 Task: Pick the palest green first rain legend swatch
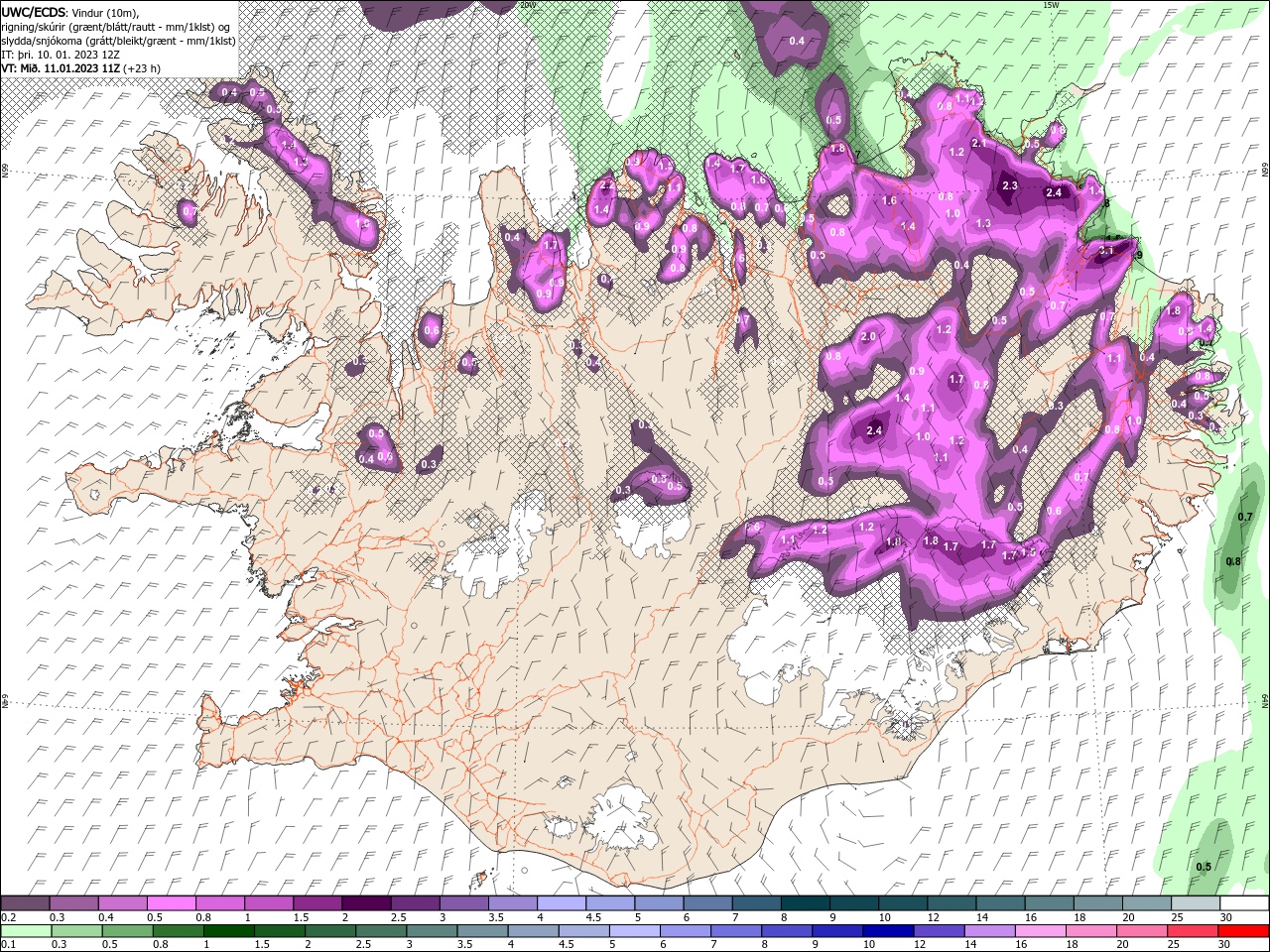26,931
